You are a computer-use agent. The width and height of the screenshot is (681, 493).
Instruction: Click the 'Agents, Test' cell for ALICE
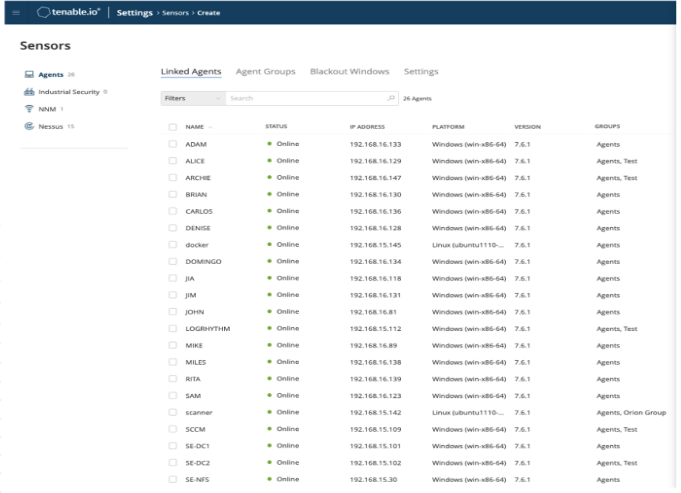point(617,161)
